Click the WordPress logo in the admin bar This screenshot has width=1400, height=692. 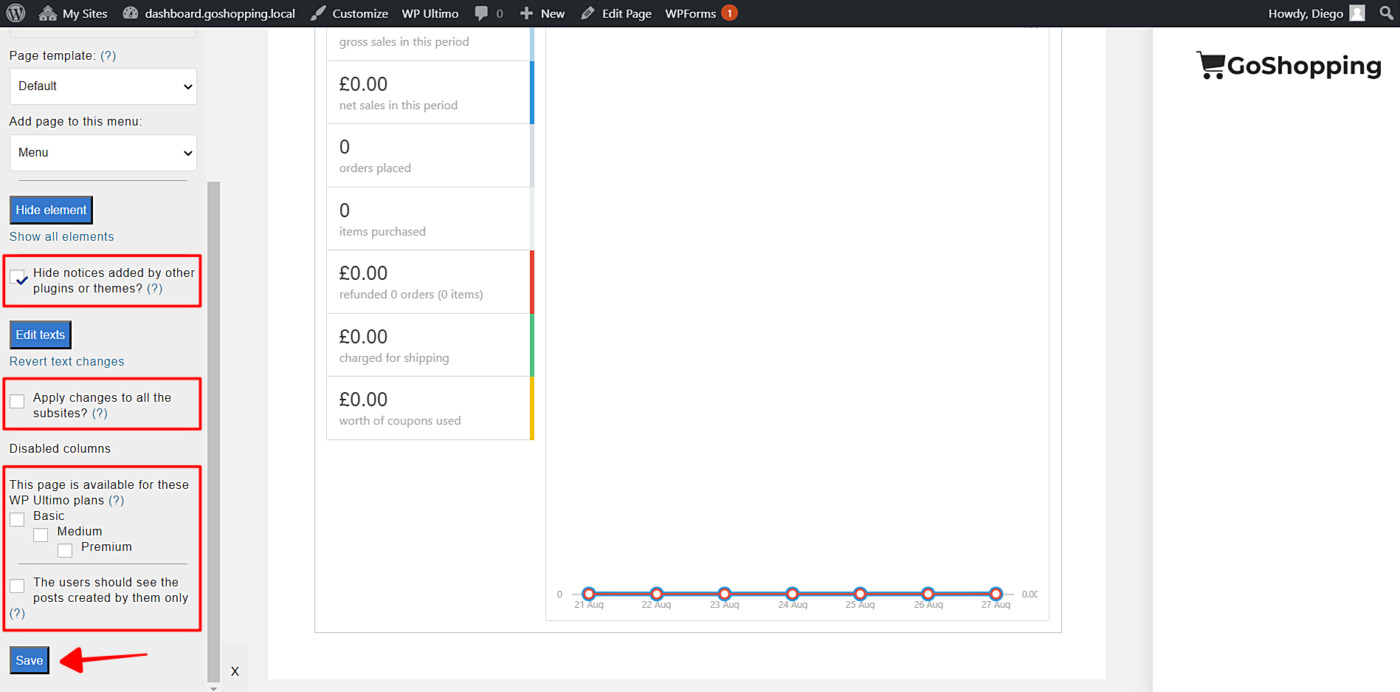point(18,13)
